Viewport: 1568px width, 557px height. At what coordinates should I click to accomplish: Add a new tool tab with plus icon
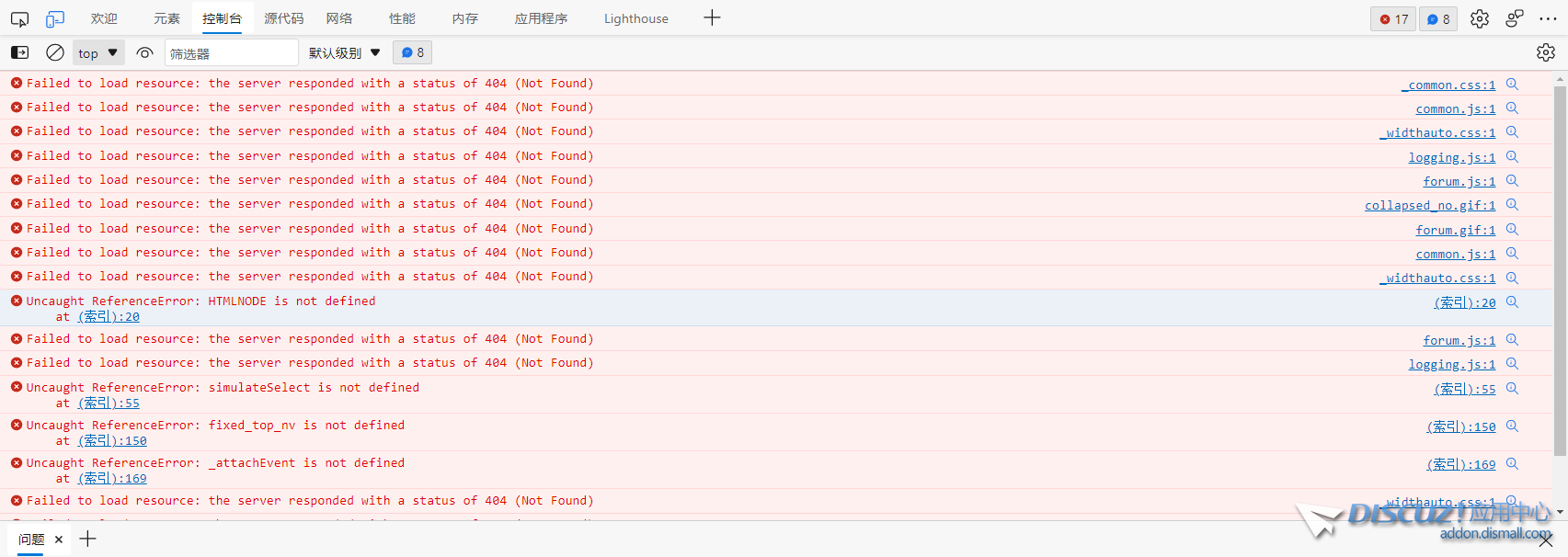click(712, 17)
